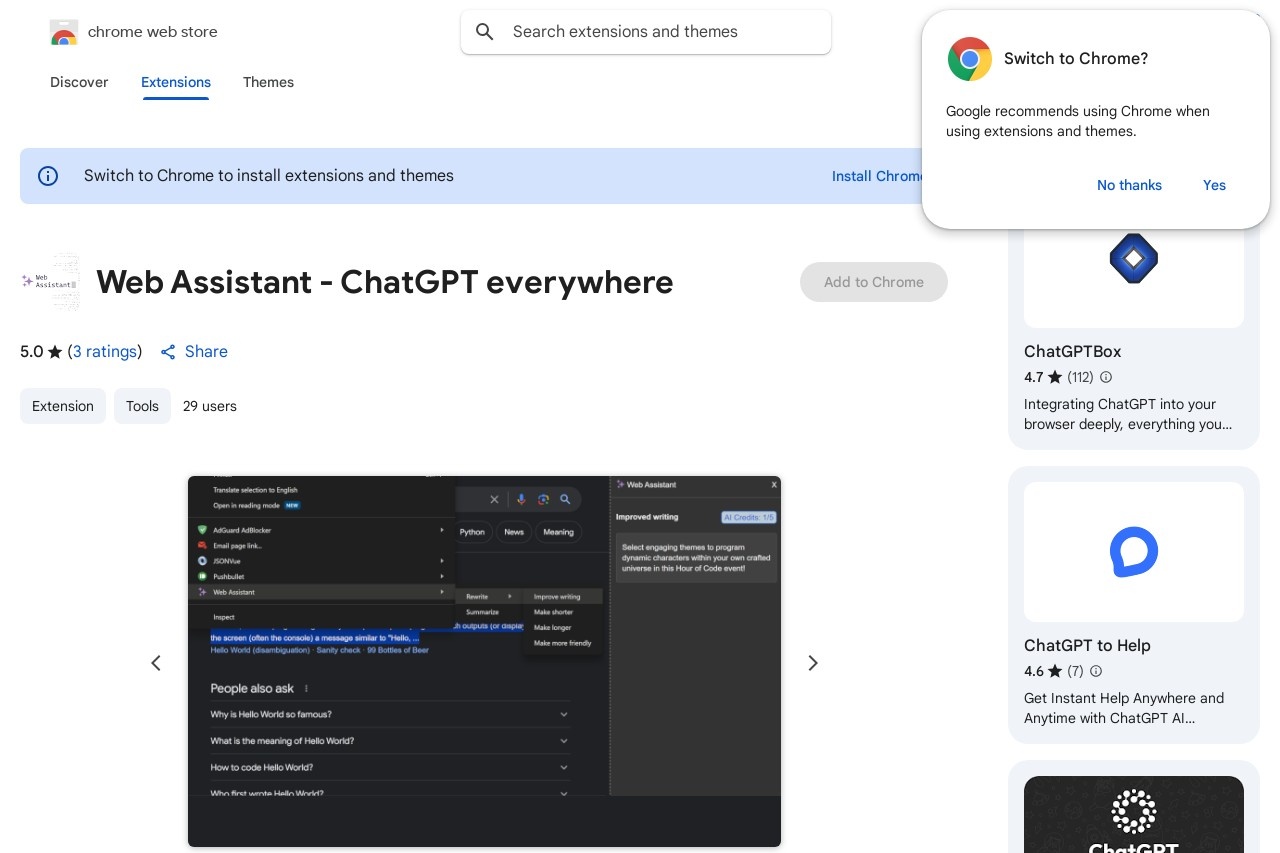Click the Install Chrome link

click(878, 176)
